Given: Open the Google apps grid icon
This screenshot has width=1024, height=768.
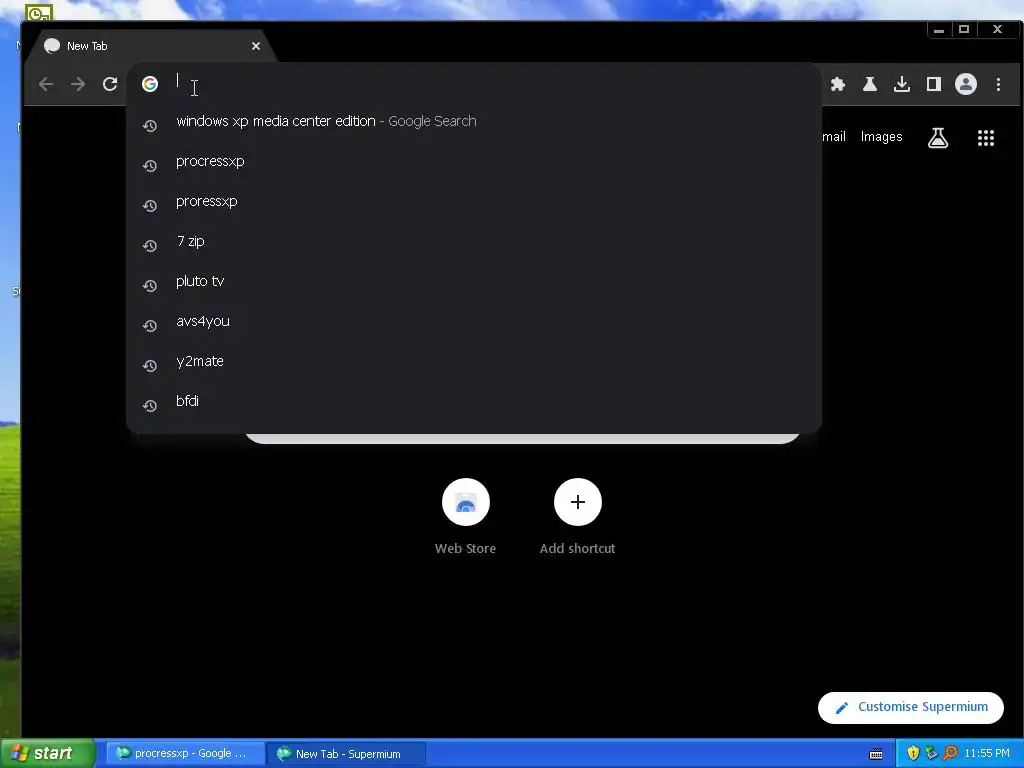Looking at the screenshot, I should coord(985,138).
